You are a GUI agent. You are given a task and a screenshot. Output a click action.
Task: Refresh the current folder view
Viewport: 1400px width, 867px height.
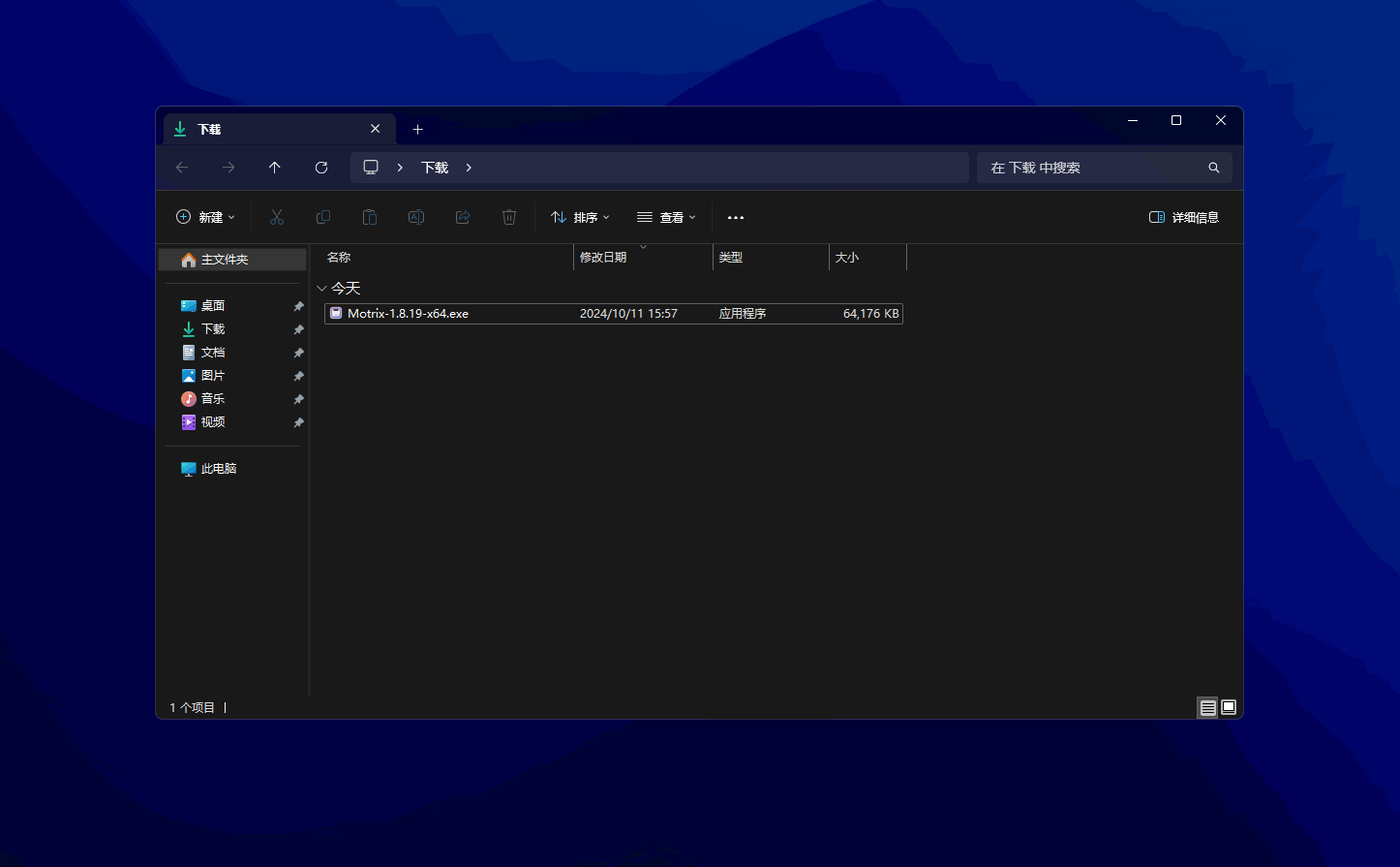click(321, 168)
